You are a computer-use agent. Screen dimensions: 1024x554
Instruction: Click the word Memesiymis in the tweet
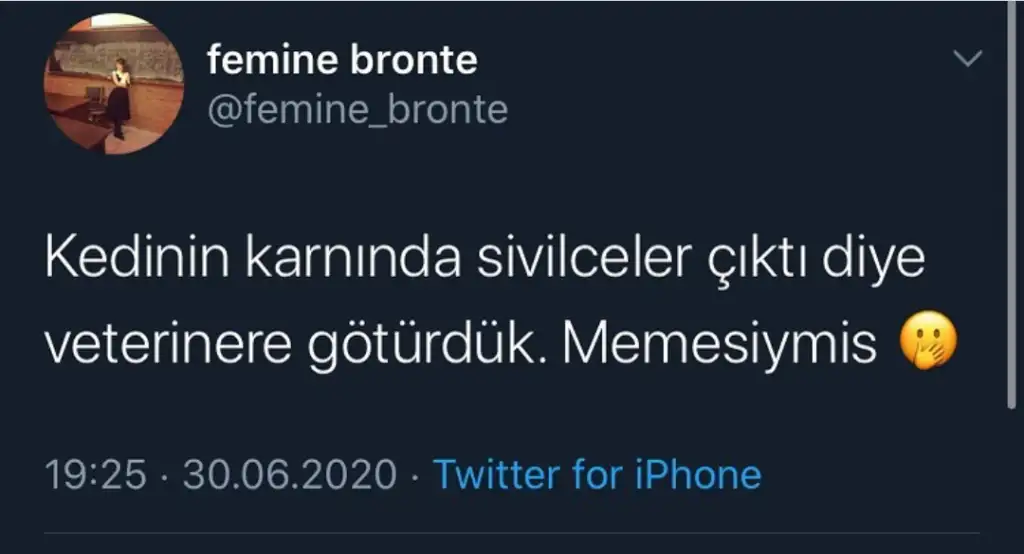pos(719,344)
